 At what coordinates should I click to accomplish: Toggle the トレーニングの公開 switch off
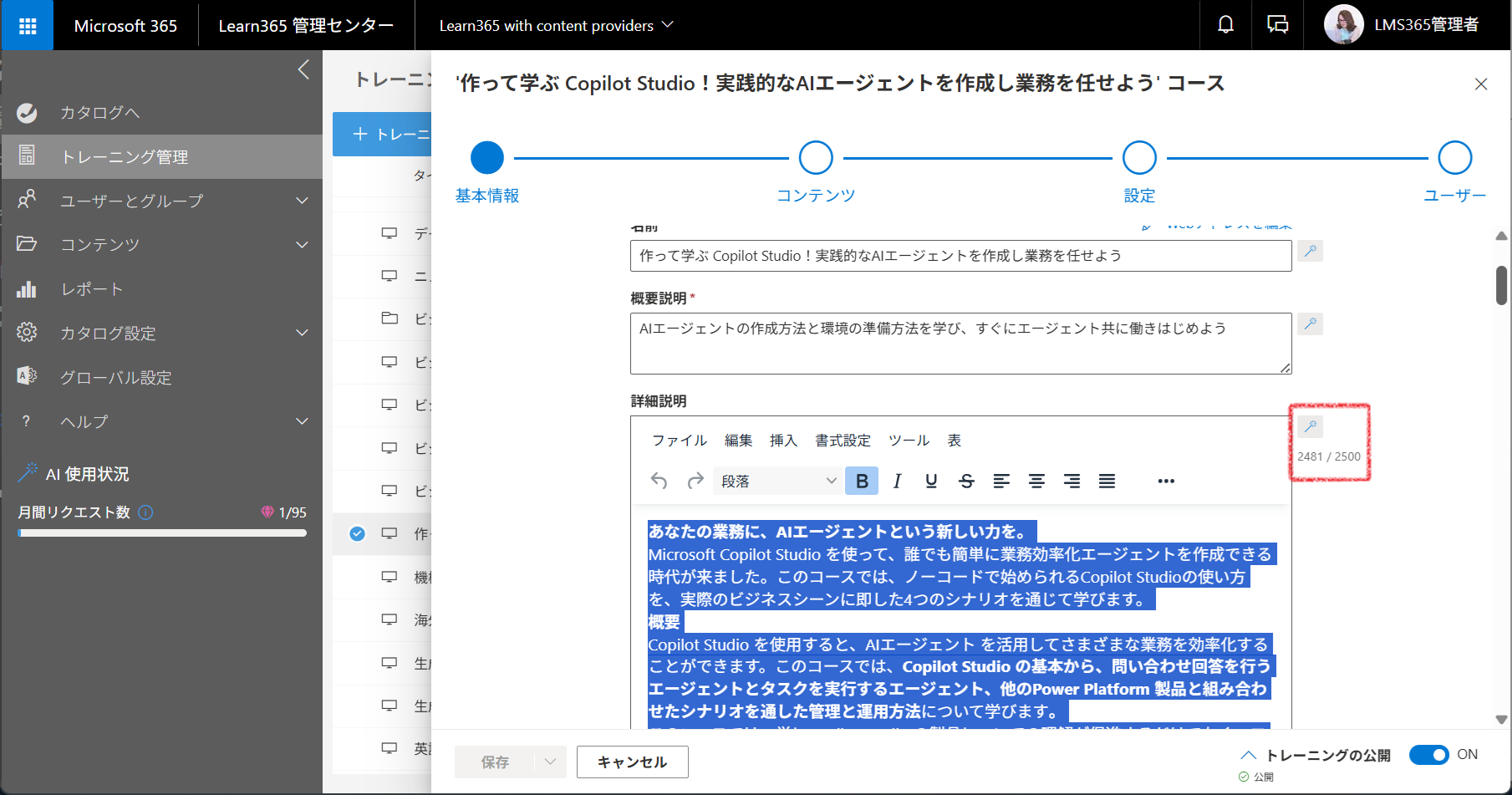[x=1428, y=755]
